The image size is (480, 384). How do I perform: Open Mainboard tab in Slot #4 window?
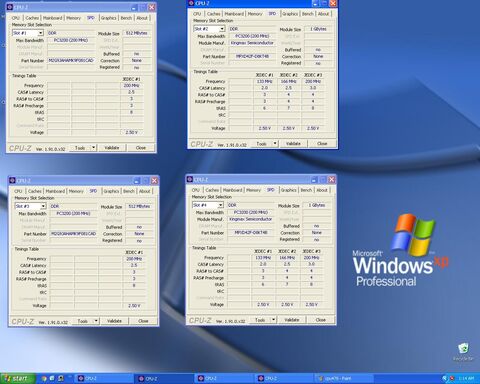pyautogui.click(x=233, y=190)
